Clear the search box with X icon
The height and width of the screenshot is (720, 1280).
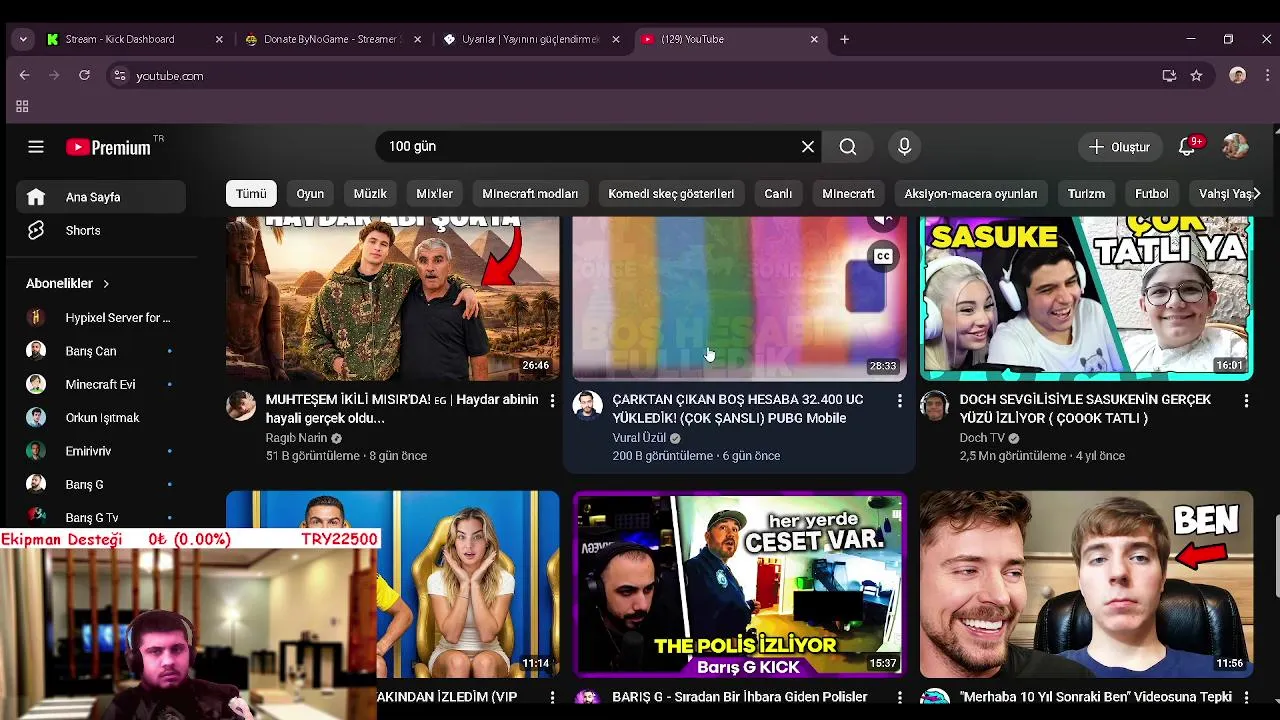(808, 147)
